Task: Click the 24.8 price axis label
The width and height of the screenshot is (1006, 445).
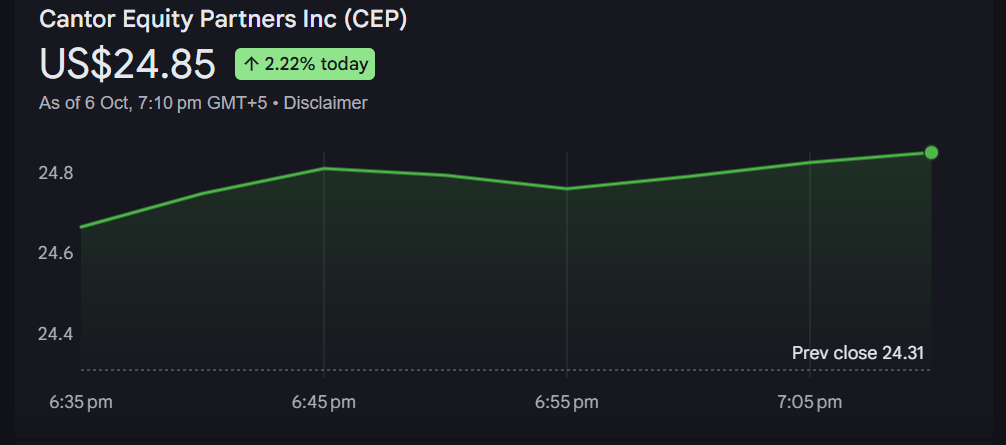Action: point(56,174)
